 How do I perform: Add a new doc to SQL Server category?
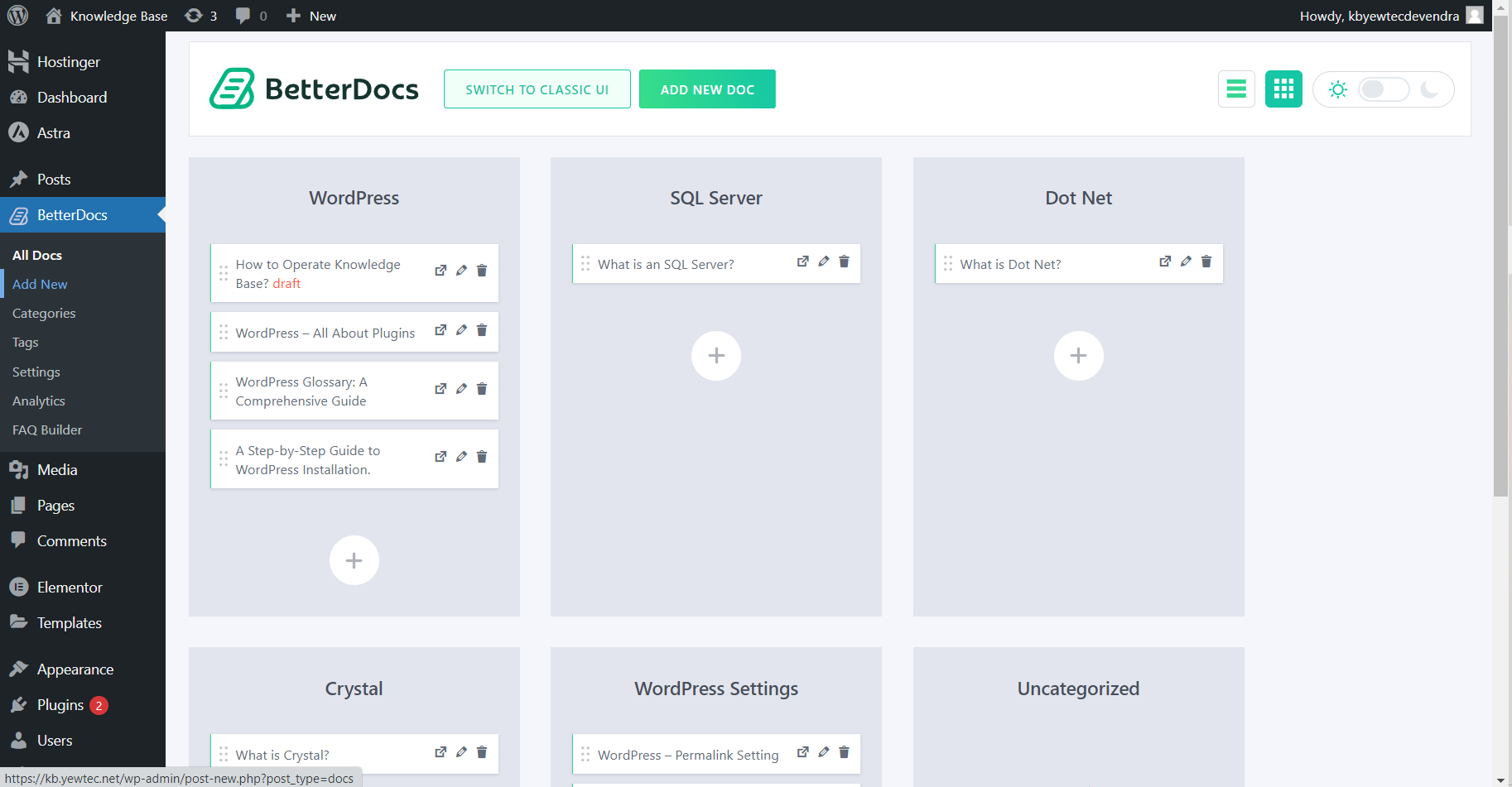pyautogui.click(x=716, y=356)
